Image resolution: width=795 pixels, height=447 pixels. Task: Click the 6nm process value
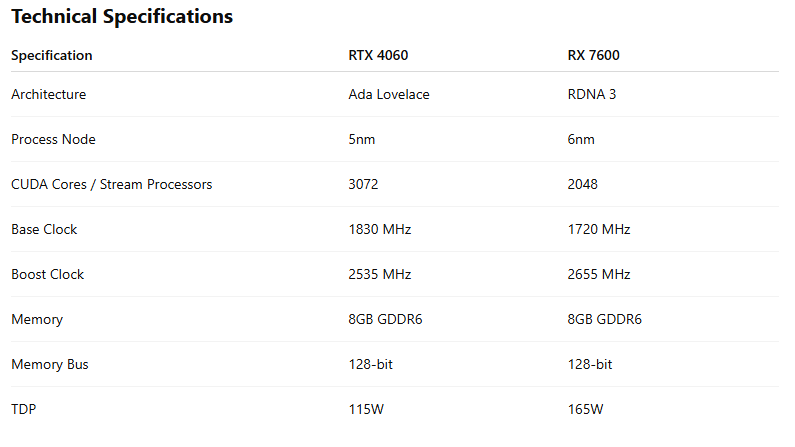pyautogui.click(x=581, y=139)
